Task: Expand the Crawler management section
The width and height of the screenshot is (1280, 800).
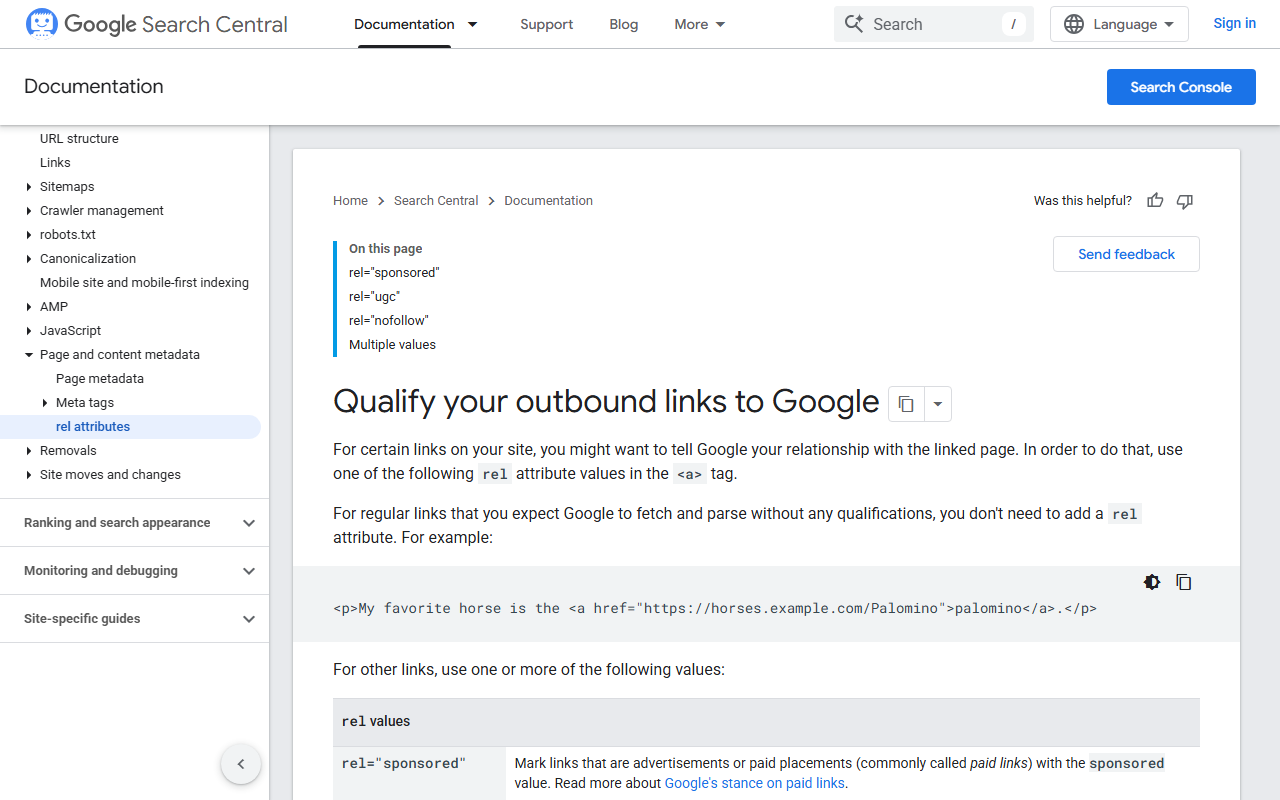Action: pos(29,211)
